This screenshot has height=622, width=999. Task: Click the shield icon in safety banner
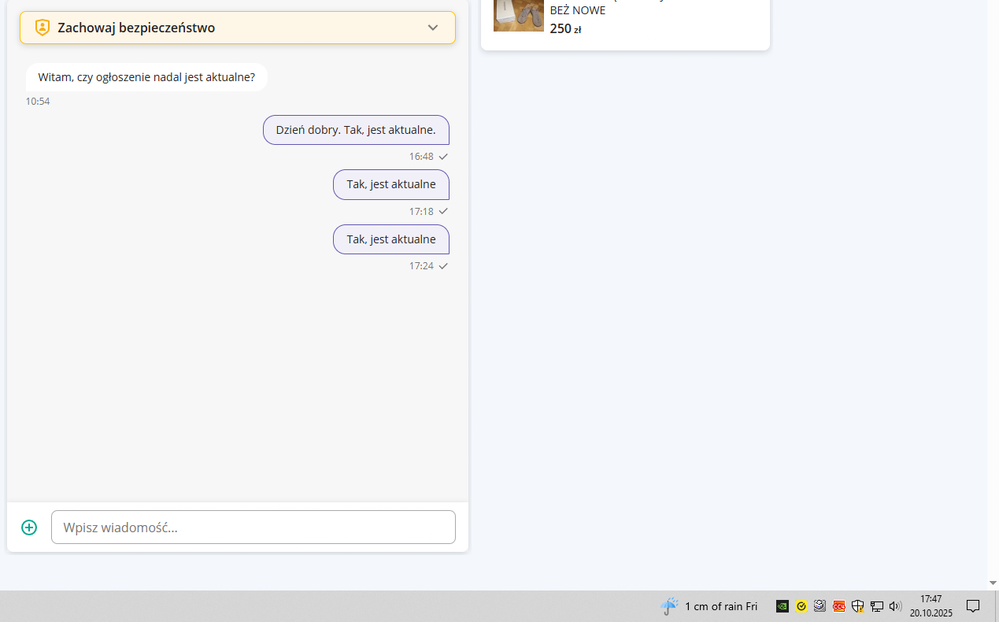(42, 28)
